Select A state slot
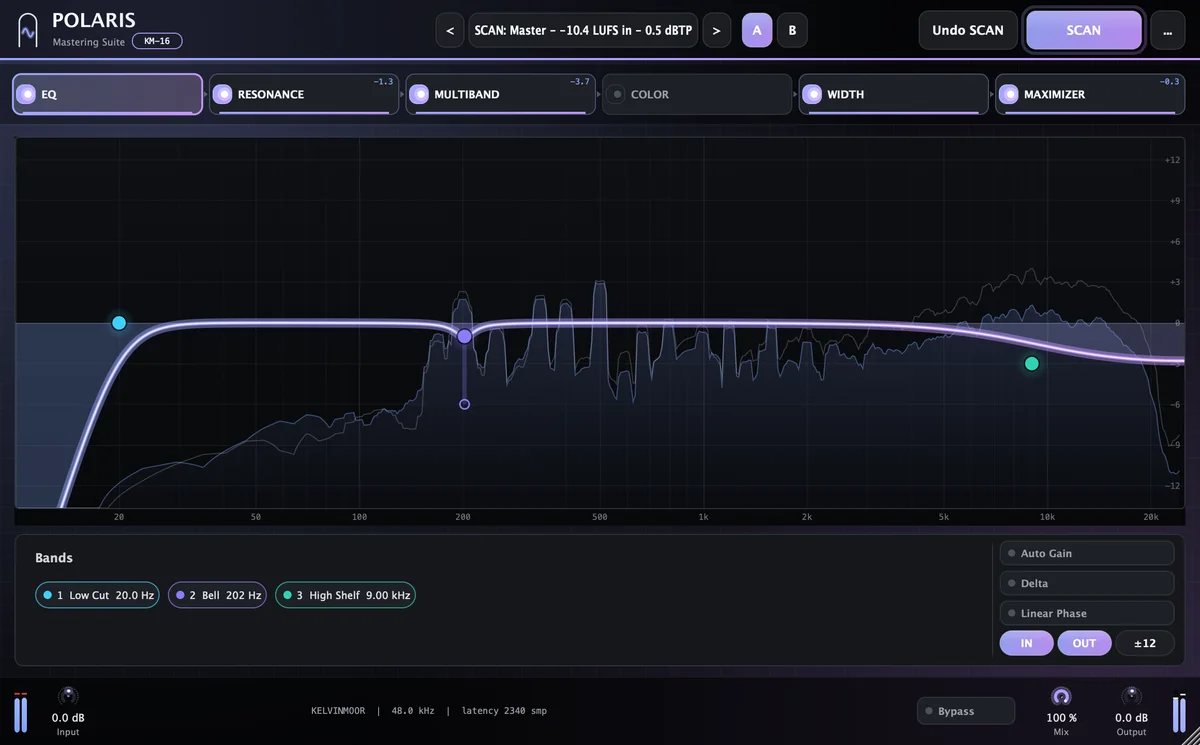Screen dimensions: 1200x745 [757, 30]
